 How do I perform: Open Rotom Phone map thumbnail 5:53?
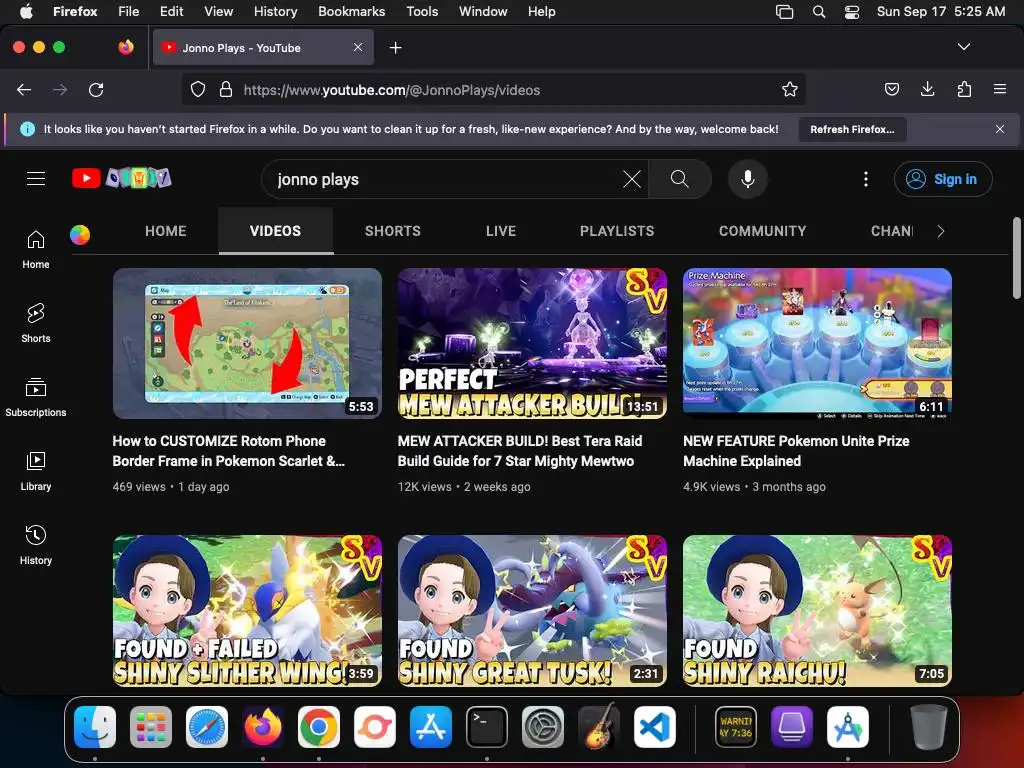248,344
